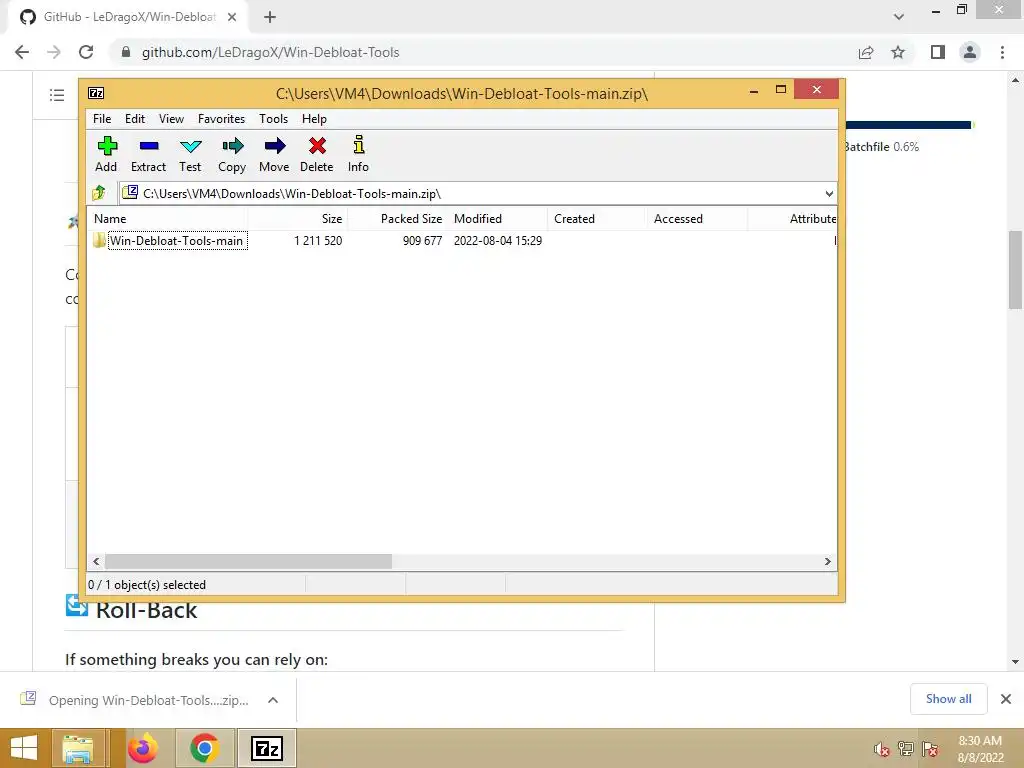1024x768 pixels.
Task: Click the modified date 2022-08-04 15:29
Action: point(498,240)
